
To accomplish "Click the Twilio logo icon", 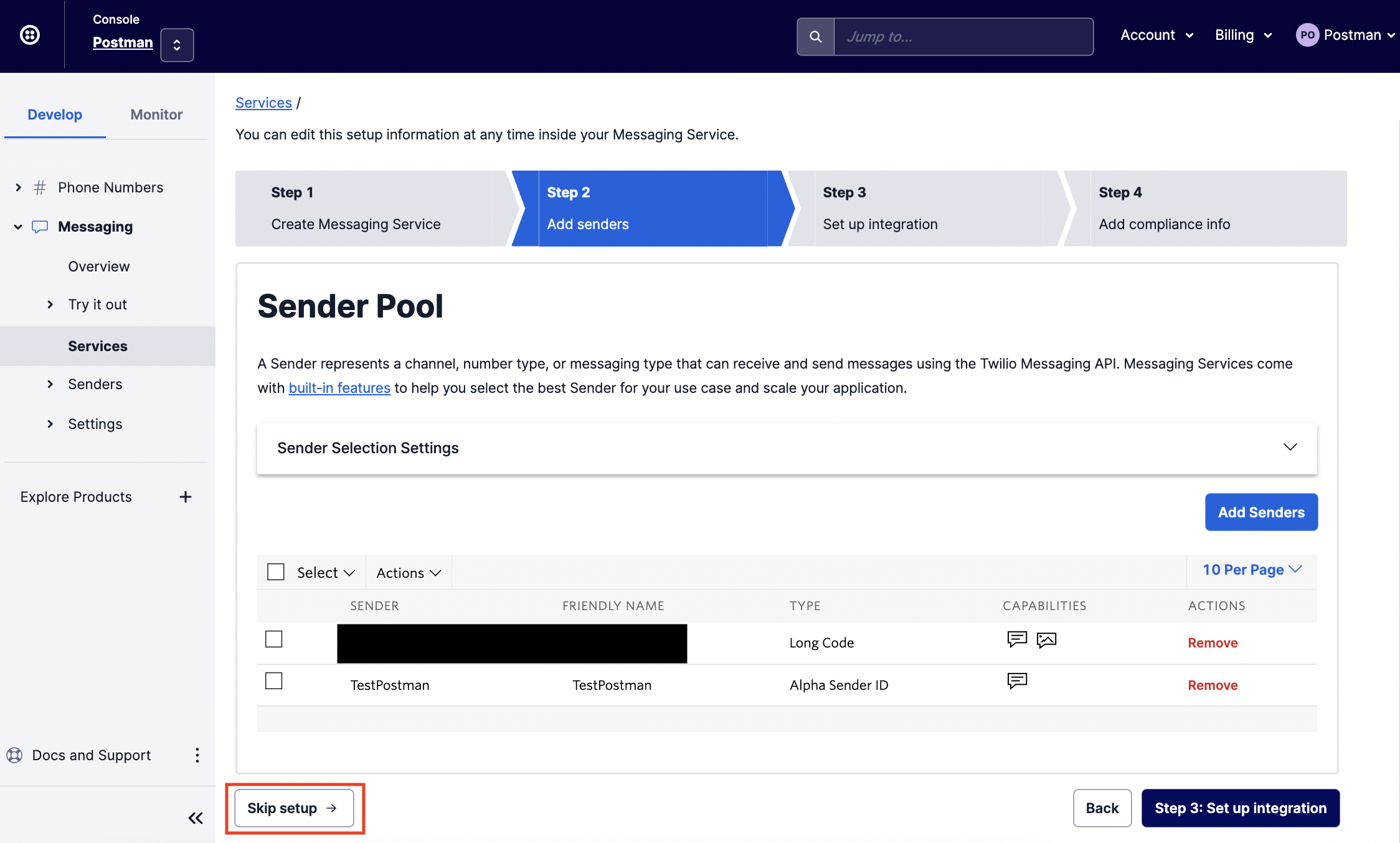I will (x=30, y=35).
